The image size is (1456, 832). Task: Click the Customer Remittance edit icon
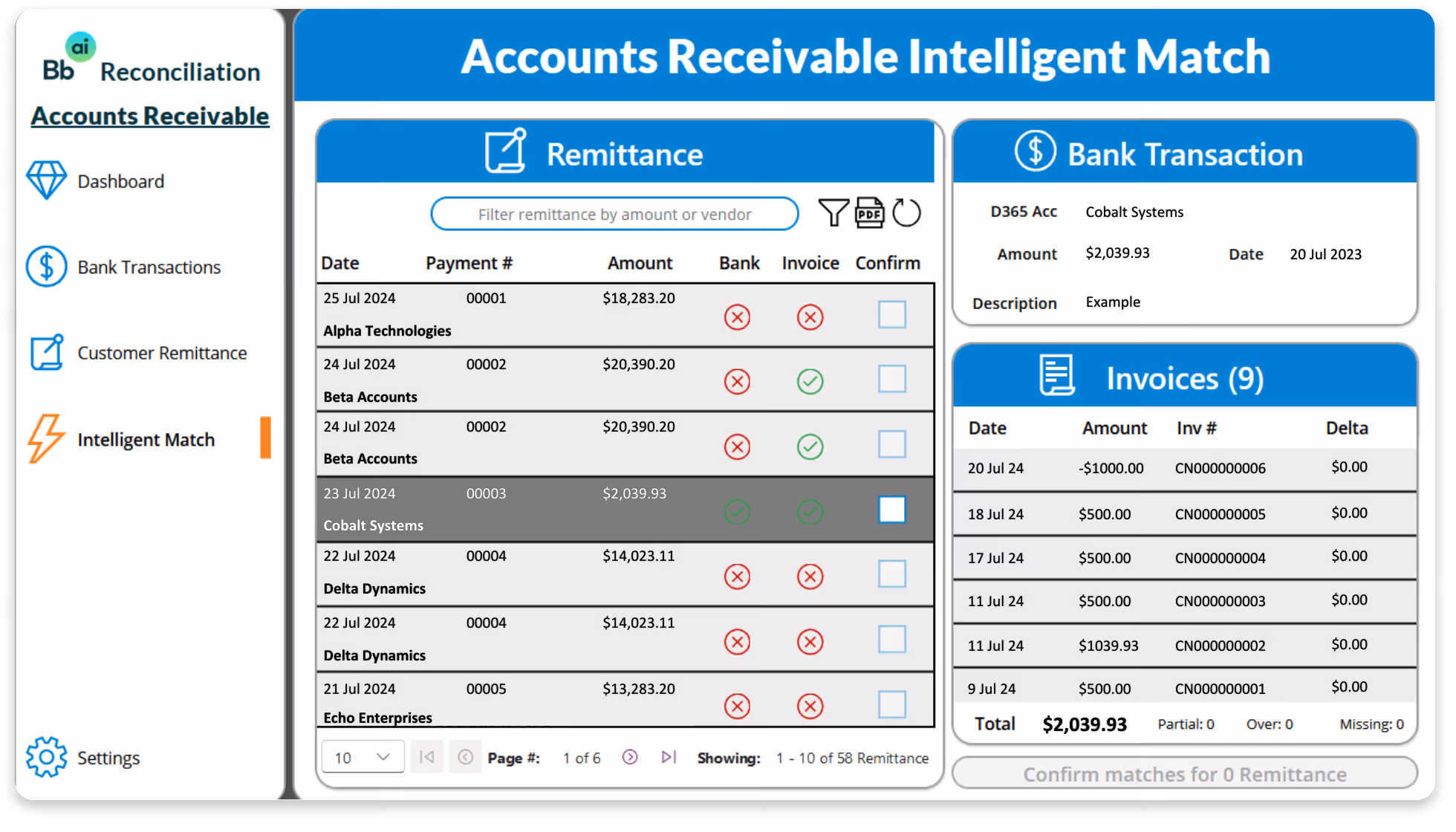pos(46,352)
